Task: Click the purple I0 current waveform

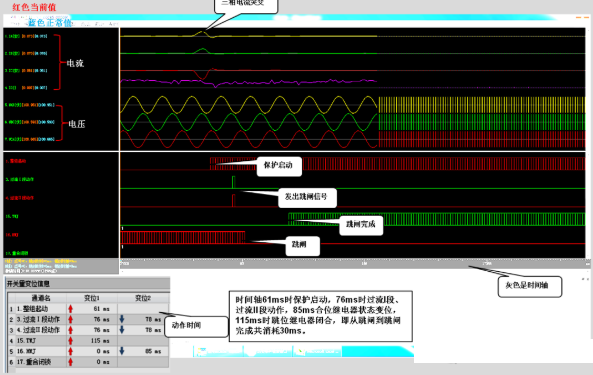Action: point(248,82)
